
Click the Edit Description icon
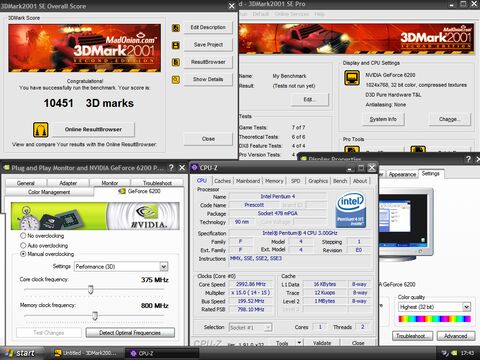(176, 28)
